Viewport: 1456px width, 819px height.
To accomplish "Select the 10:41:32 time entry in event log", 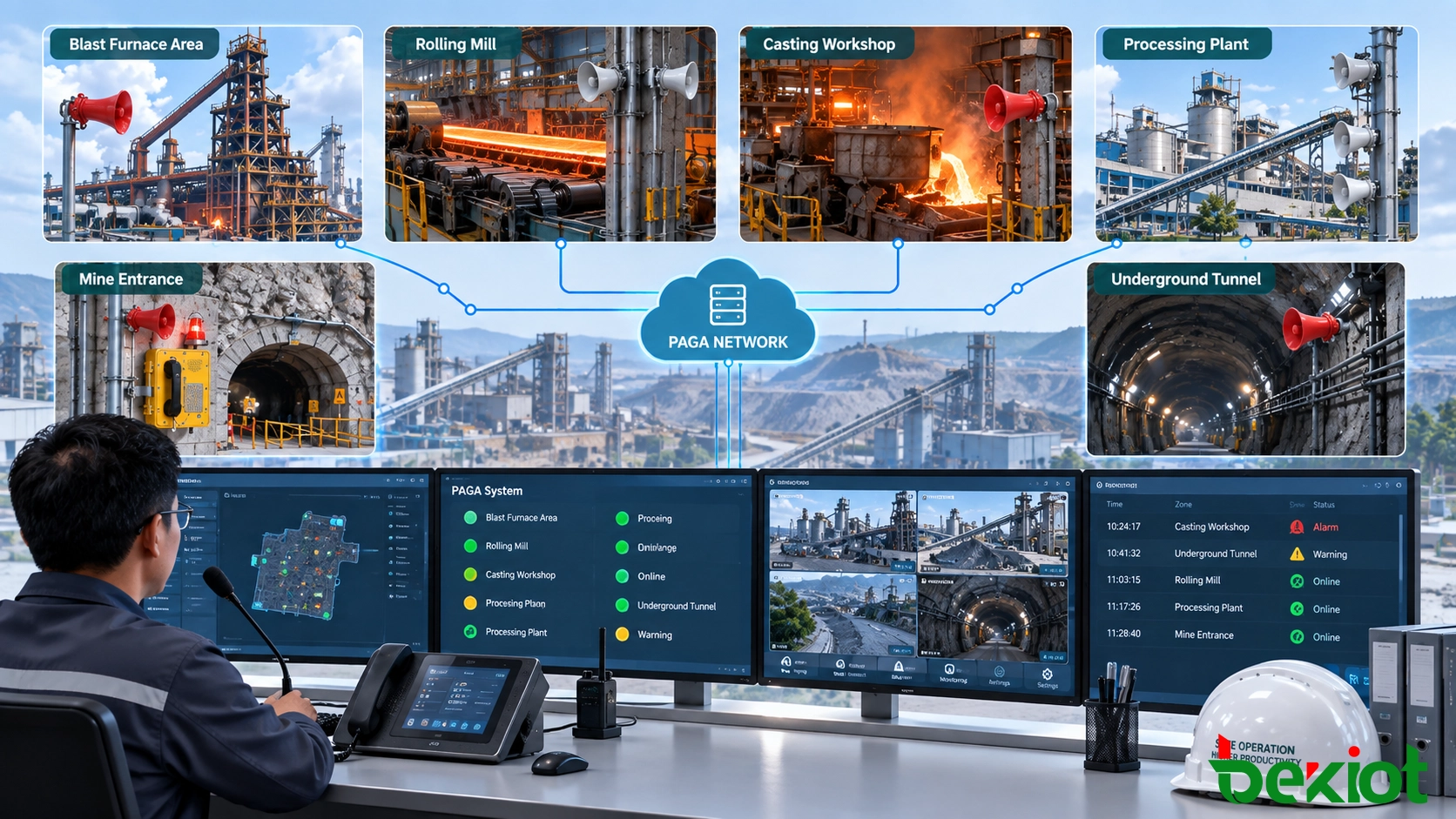I will click(1123, 554).
